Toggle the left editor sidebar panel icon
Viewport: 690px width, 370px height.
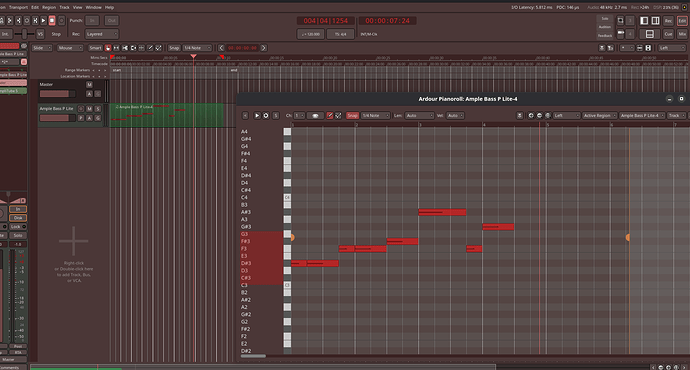pyautogui.click(x=644, y=21)
